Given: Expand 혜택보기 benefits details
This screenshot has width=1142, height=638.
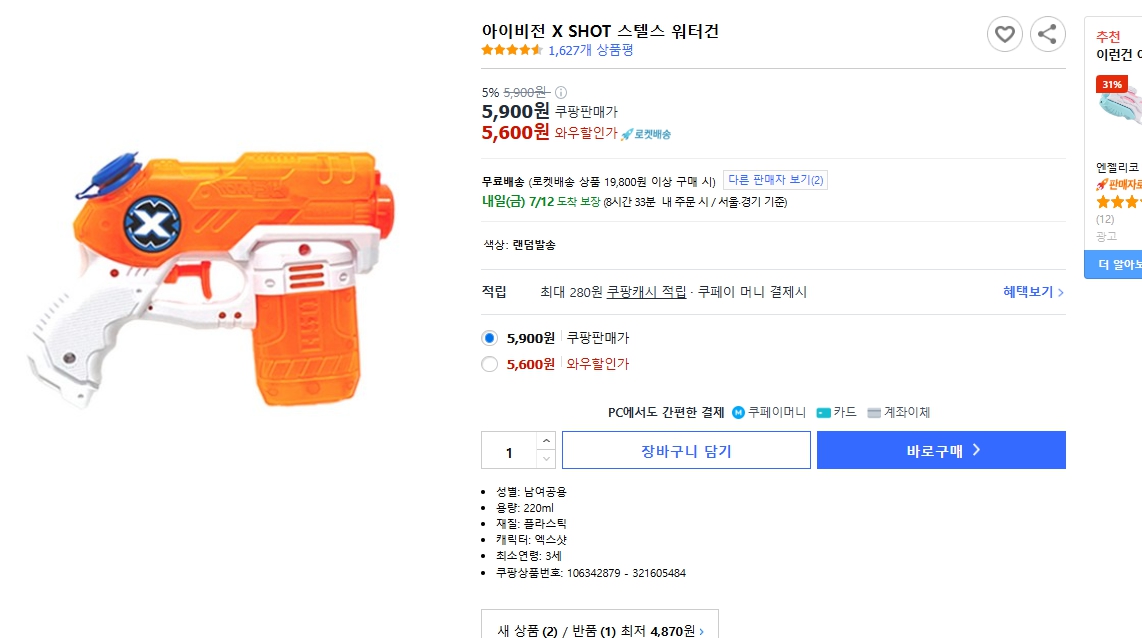Looking at the screenshot, I should 1033,292.
